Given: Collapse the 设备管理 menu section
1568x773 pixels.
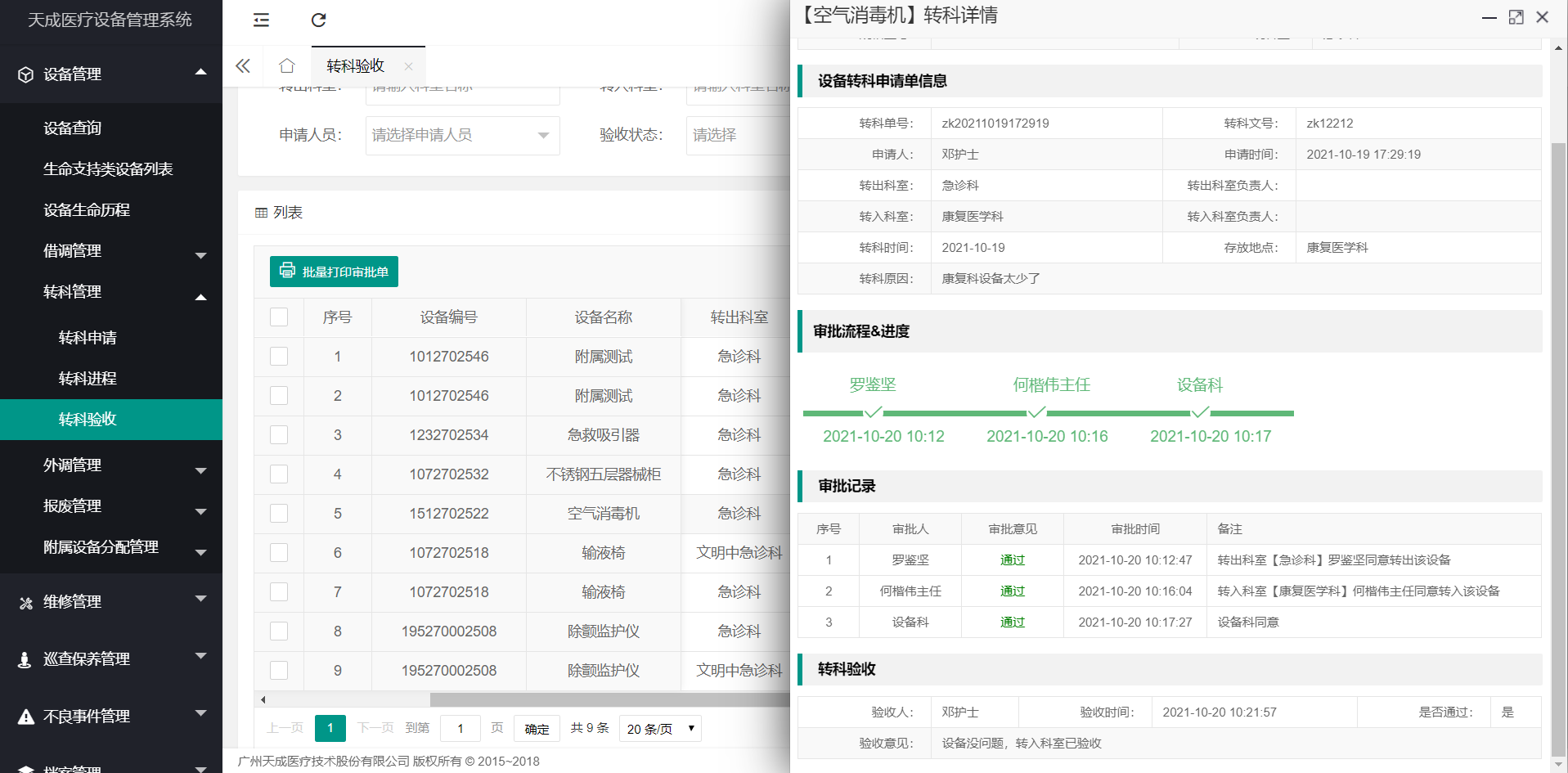Looking at the screenshot, I should 200,73.
